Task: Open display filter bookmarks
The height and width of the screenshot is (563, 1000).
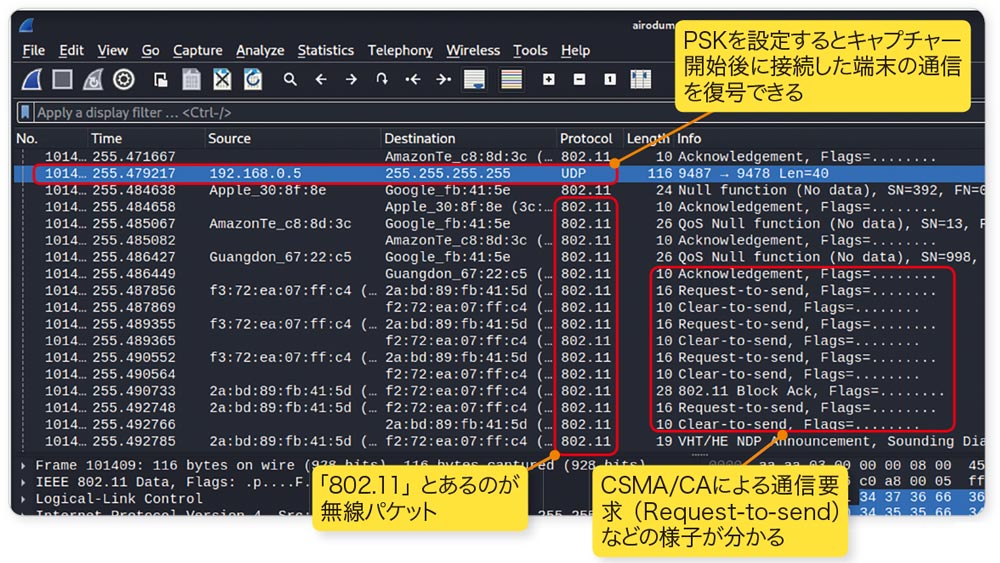Action: pos(25,112)
